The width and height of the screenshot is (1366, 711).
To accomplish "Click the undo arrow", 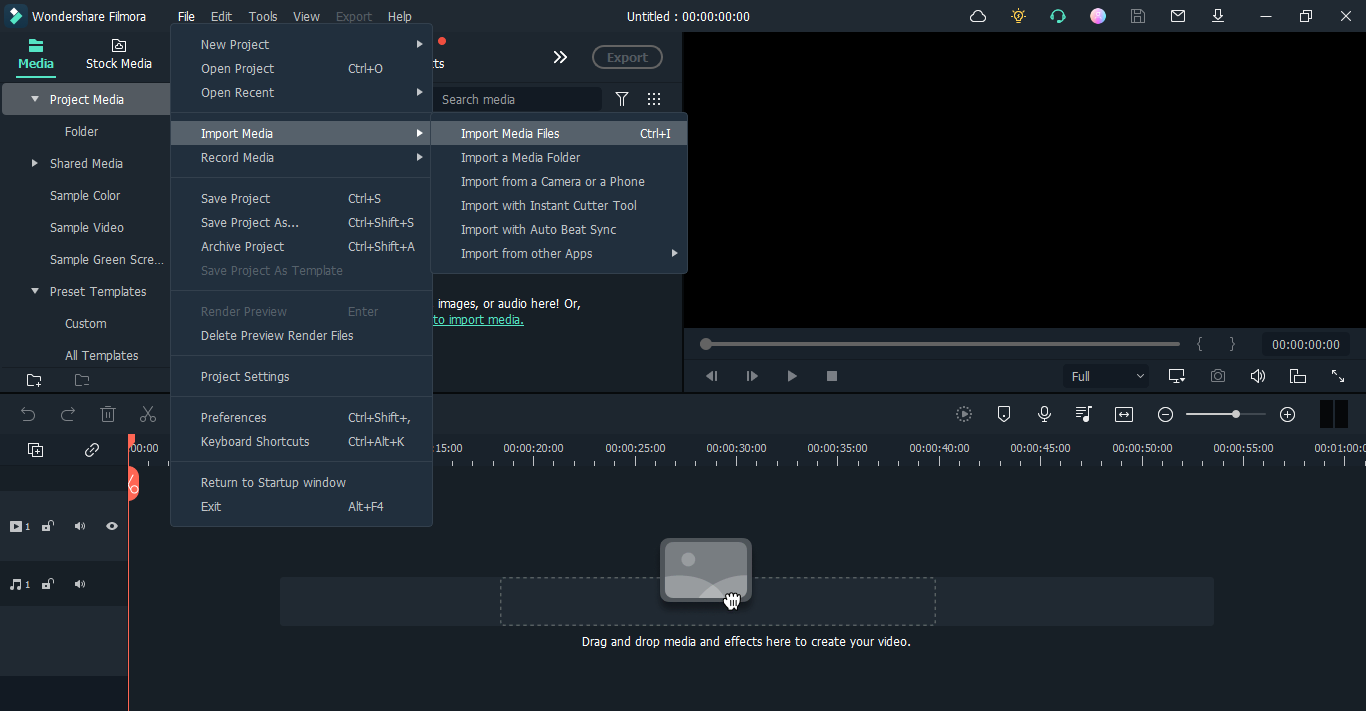I will [28, 414].
